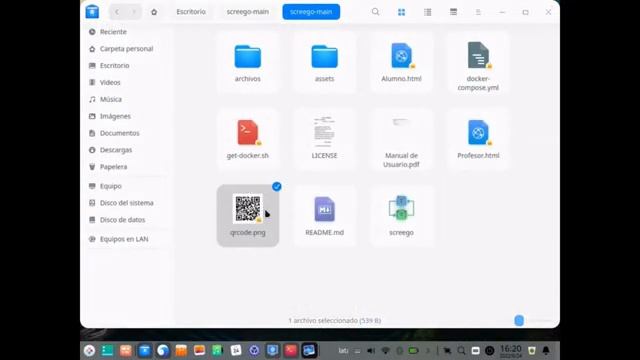Switch to list view
640x360 pixels.
click(x=428, y=12)
